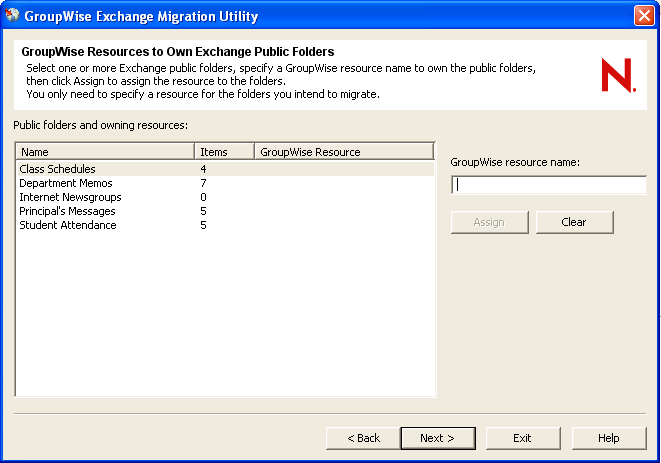Click the Novell N logo

coord(618,75)
